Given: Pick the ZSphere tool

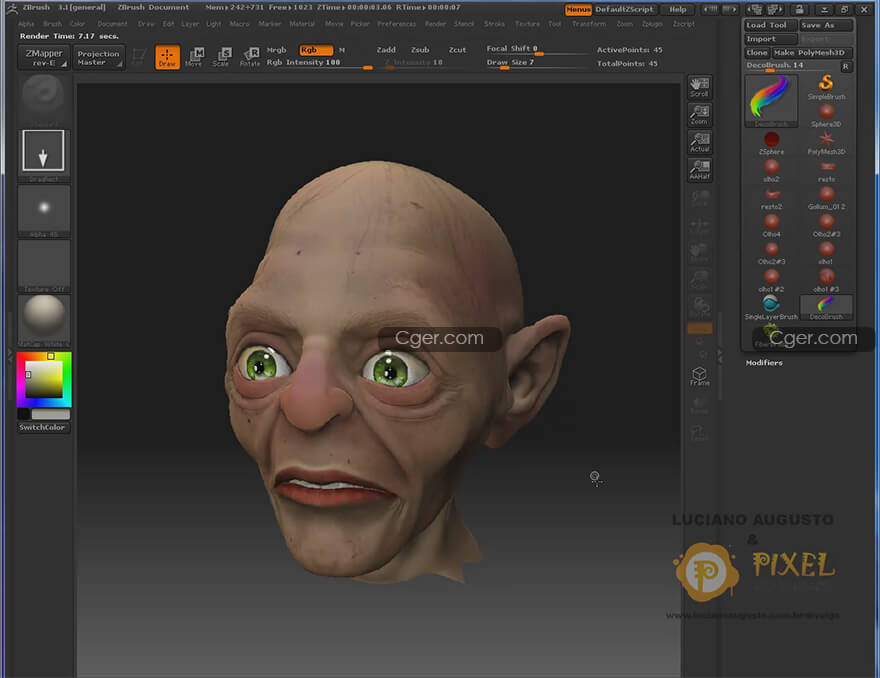Looking at the screenshot, I should click(x=772, y=143).
